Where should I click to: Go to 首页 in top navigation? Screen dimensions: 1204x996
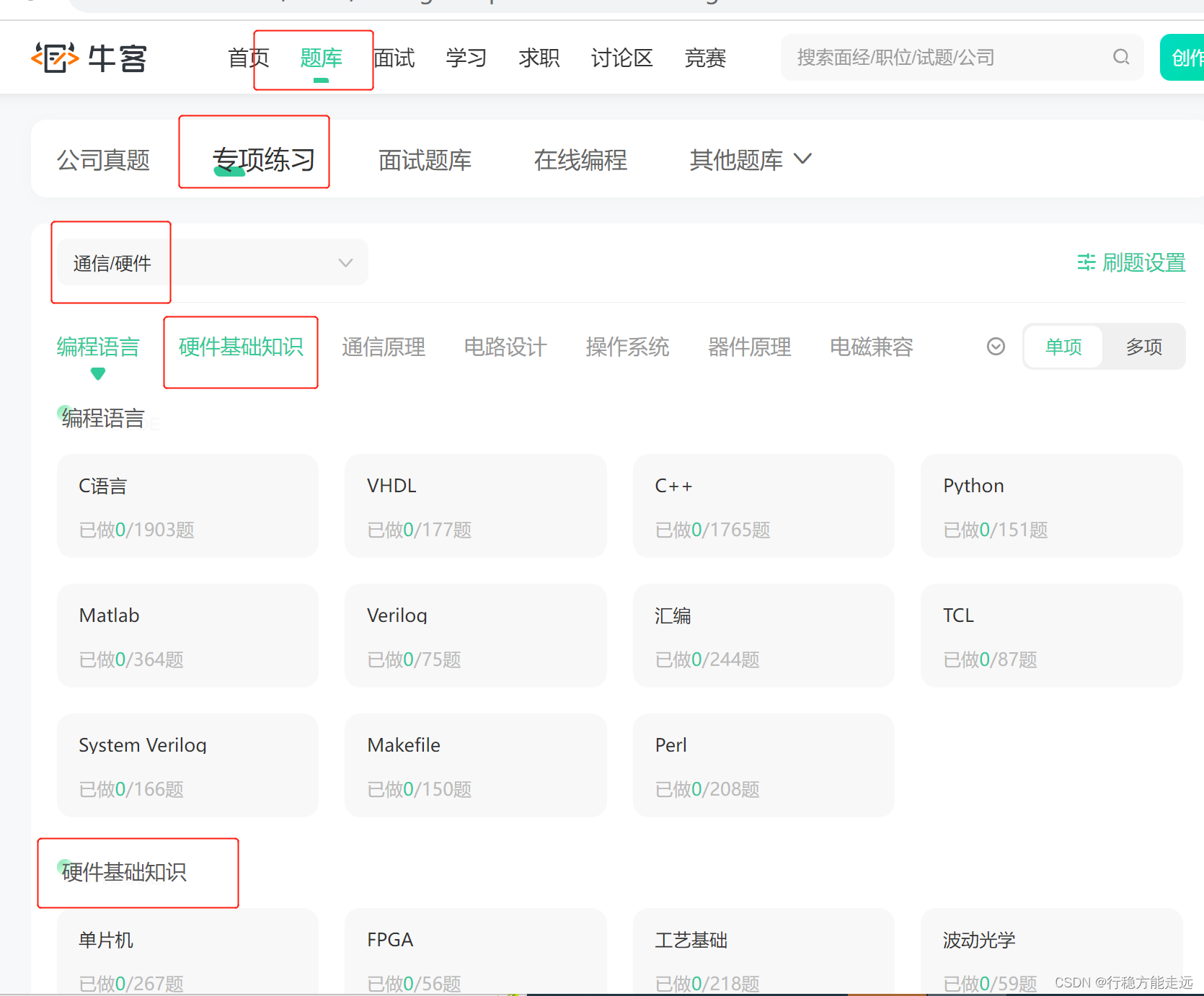point(249,58)
